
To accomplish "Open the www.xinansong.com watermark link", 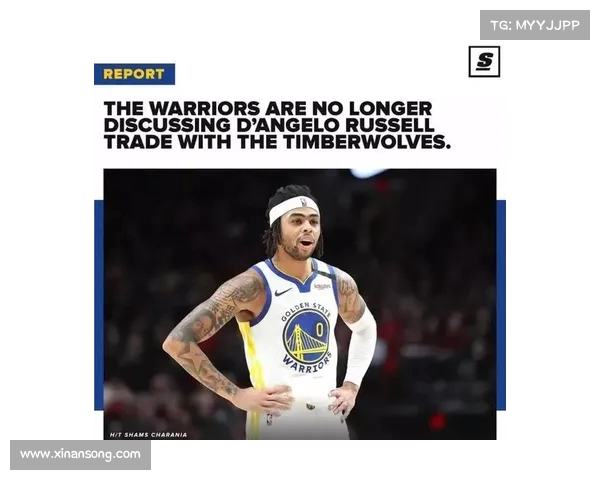I will [x=80, y=455].
